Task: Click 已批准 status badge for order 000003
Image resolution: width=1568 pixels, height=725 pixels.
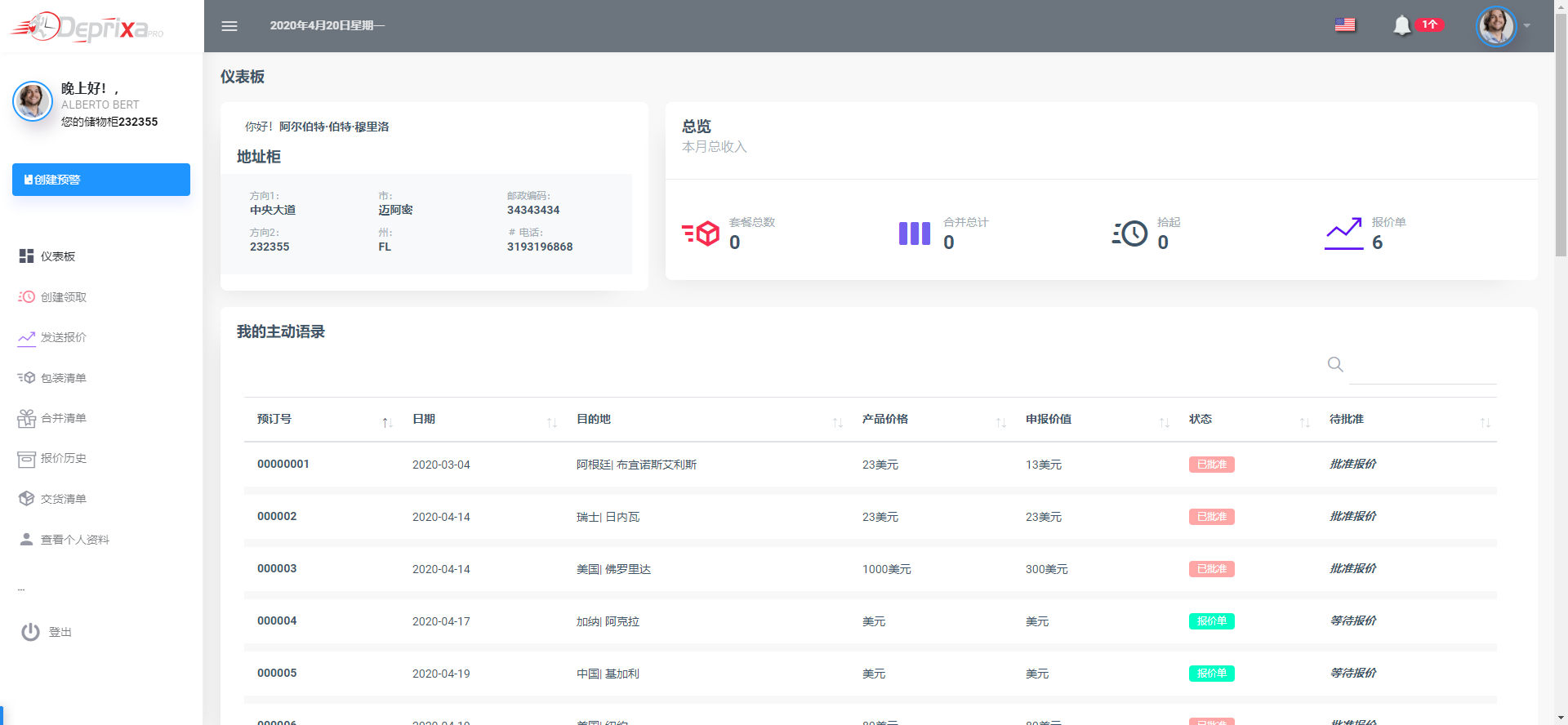Action: tap(1212, 569)
